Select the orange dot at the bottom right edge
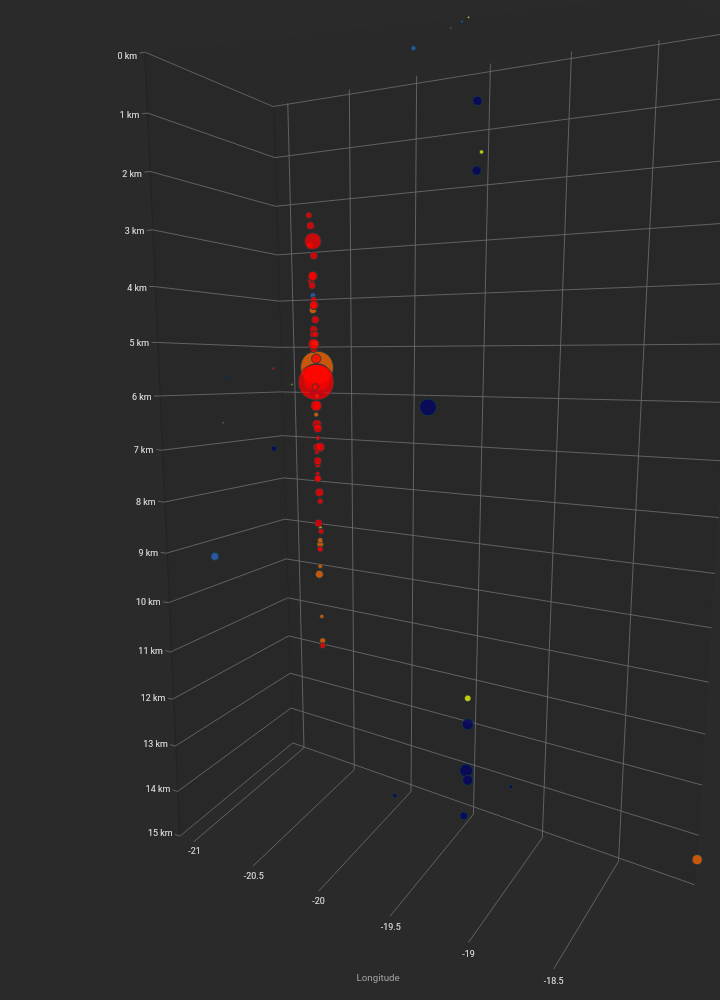 pos(697,860)
